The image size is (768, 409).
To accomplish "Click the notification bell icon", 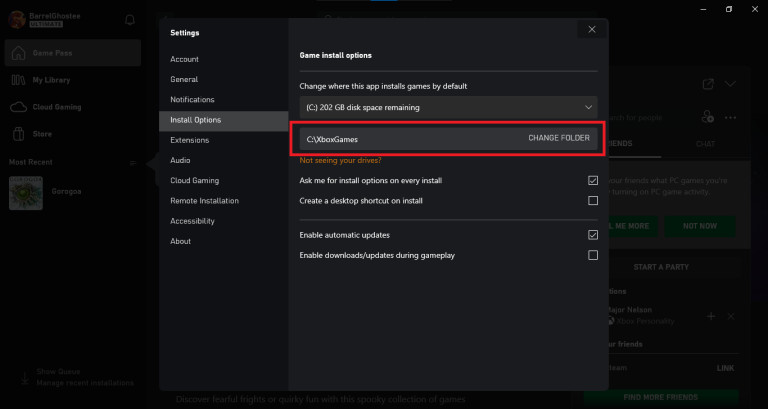I will (x=130, y=20).
